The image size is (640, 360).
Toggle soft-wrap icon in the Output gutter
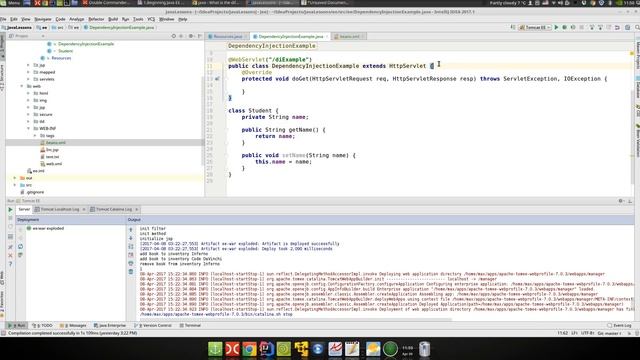click(x=131, y=247)
